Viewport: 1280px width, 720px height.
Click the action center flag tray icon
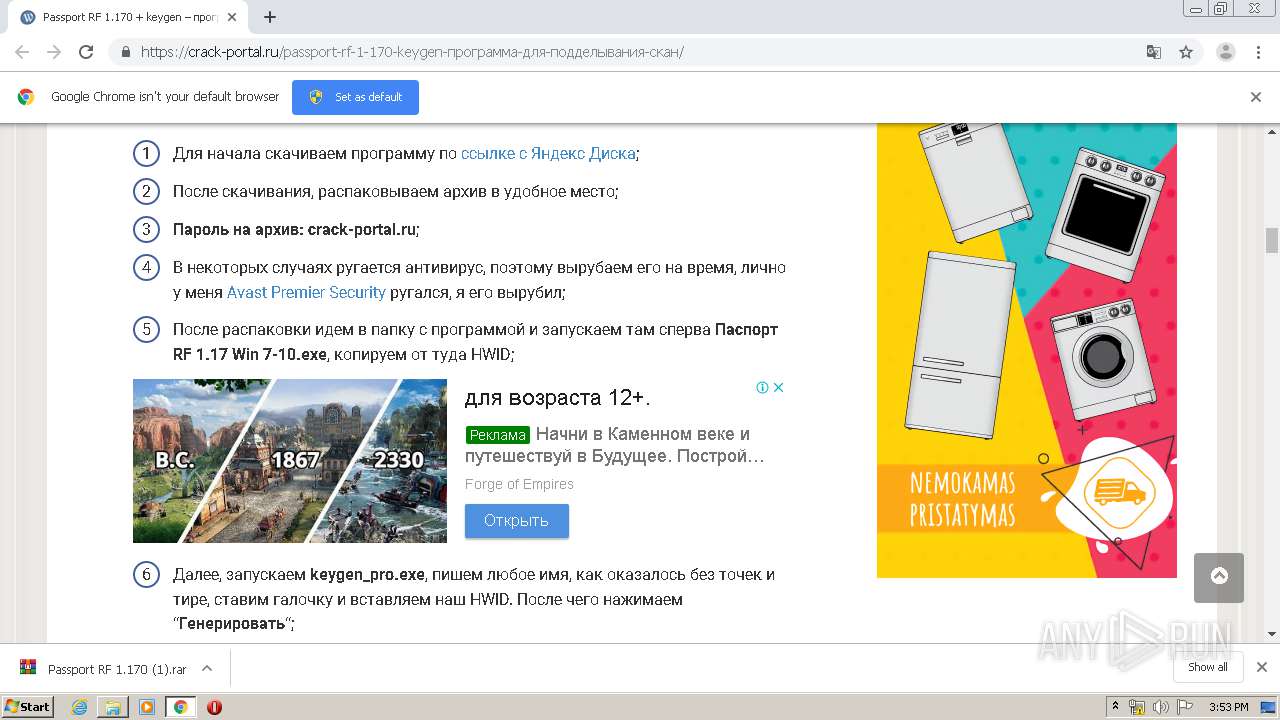(1183, 707)
